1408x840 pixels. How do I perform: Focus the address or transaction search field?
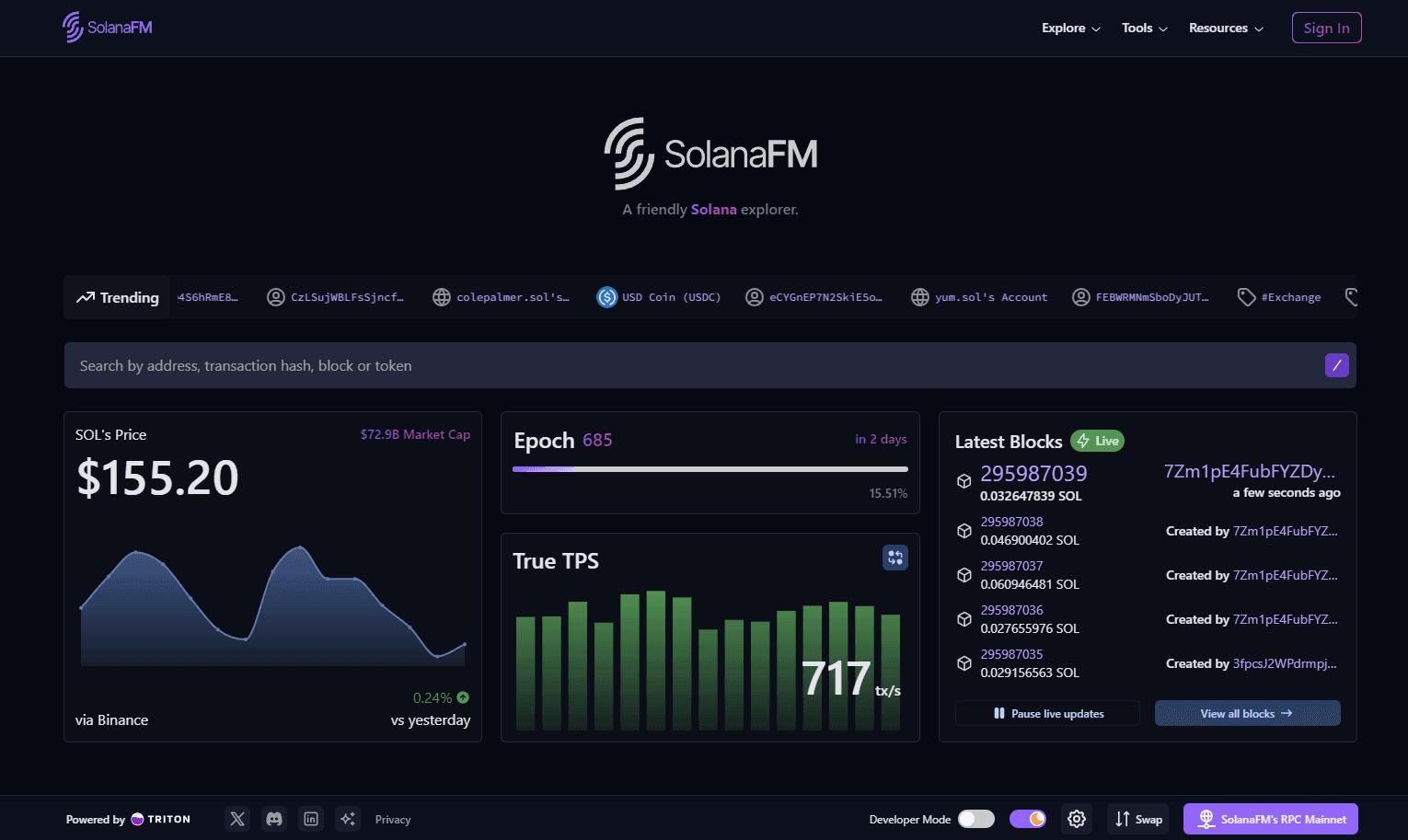(x=710, y=365)
